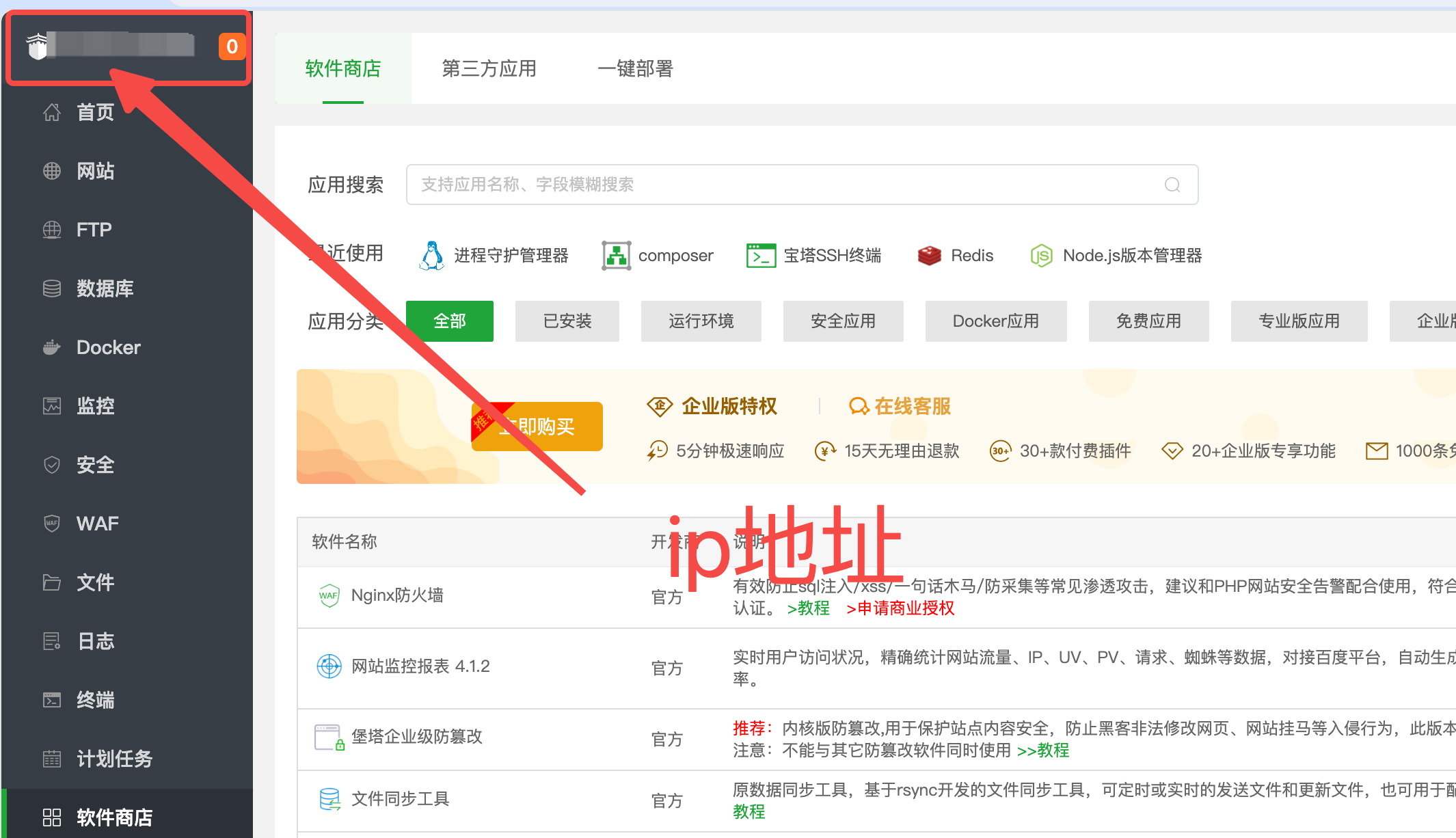Filter apps by Docker应用 category
1456x838 pixels.
pos(995,321)
